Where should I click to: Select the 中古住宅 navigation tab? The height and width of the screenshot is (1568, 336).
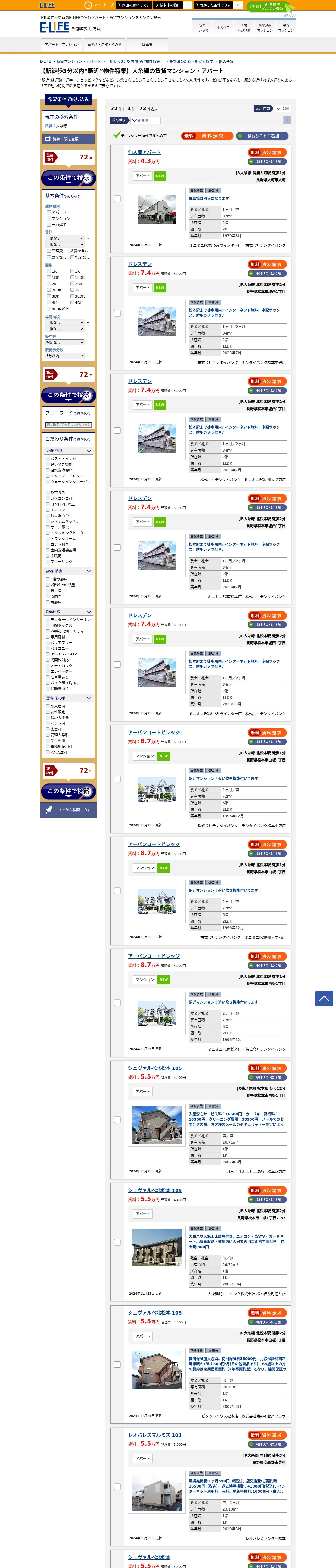[x=223, y=27]
